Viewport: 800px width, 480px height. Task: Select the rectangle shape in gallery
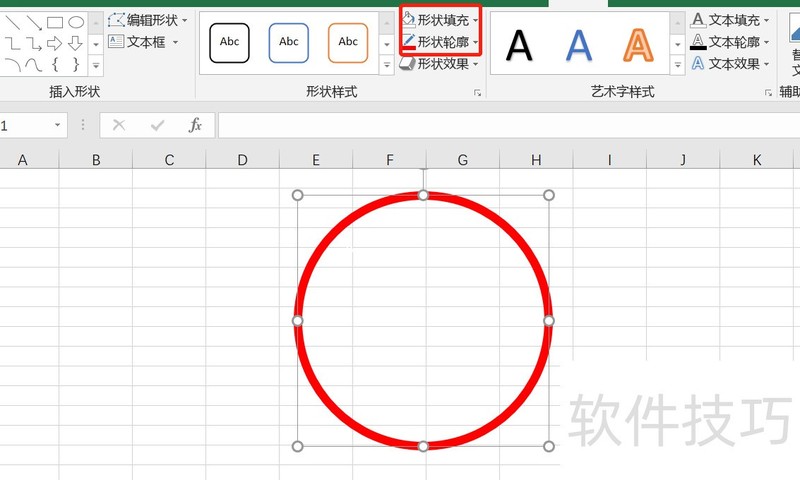click(55, 22)
